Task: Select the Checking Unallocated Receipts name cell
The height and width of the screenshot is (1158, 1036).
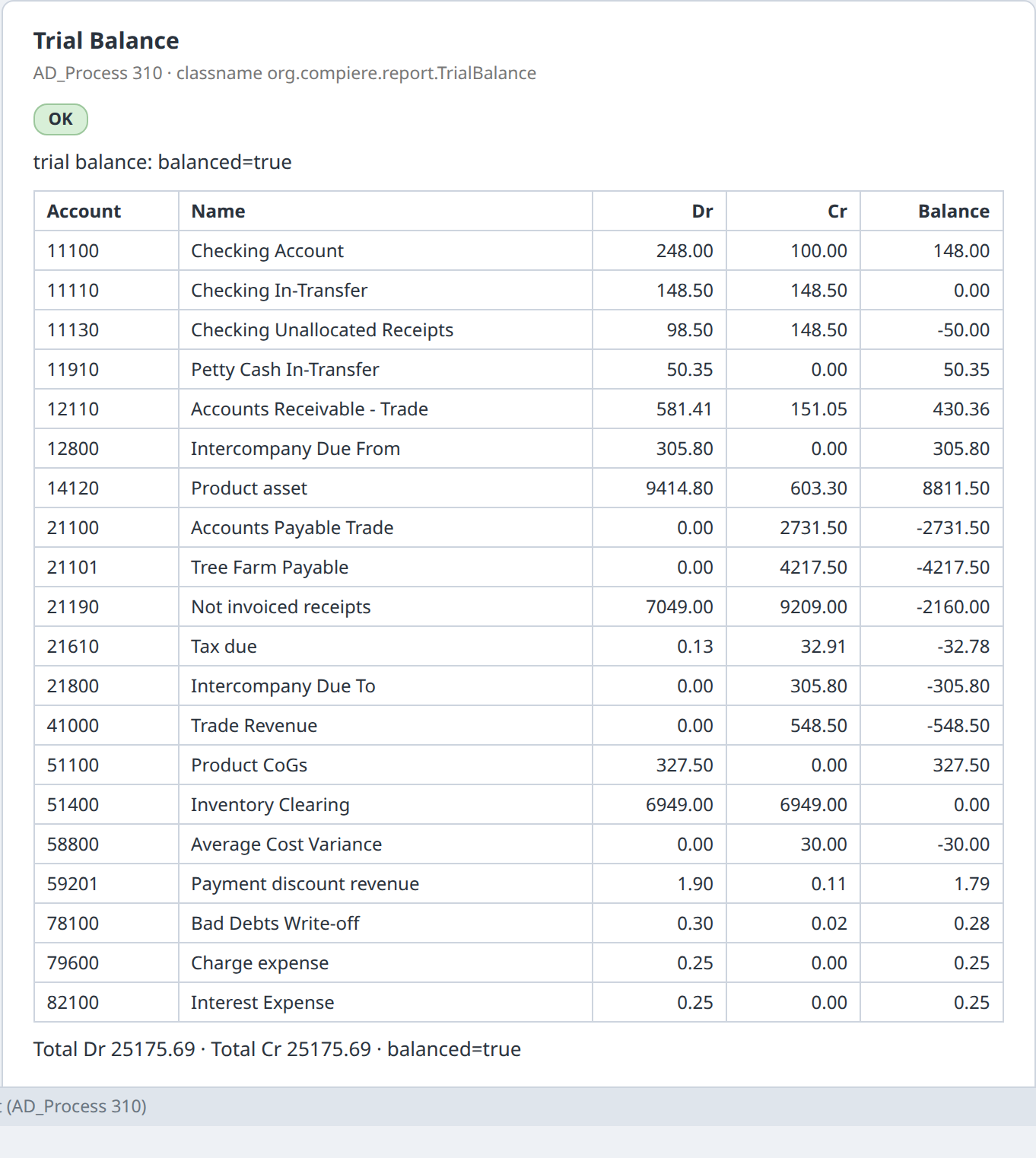Action: (386, 330)
